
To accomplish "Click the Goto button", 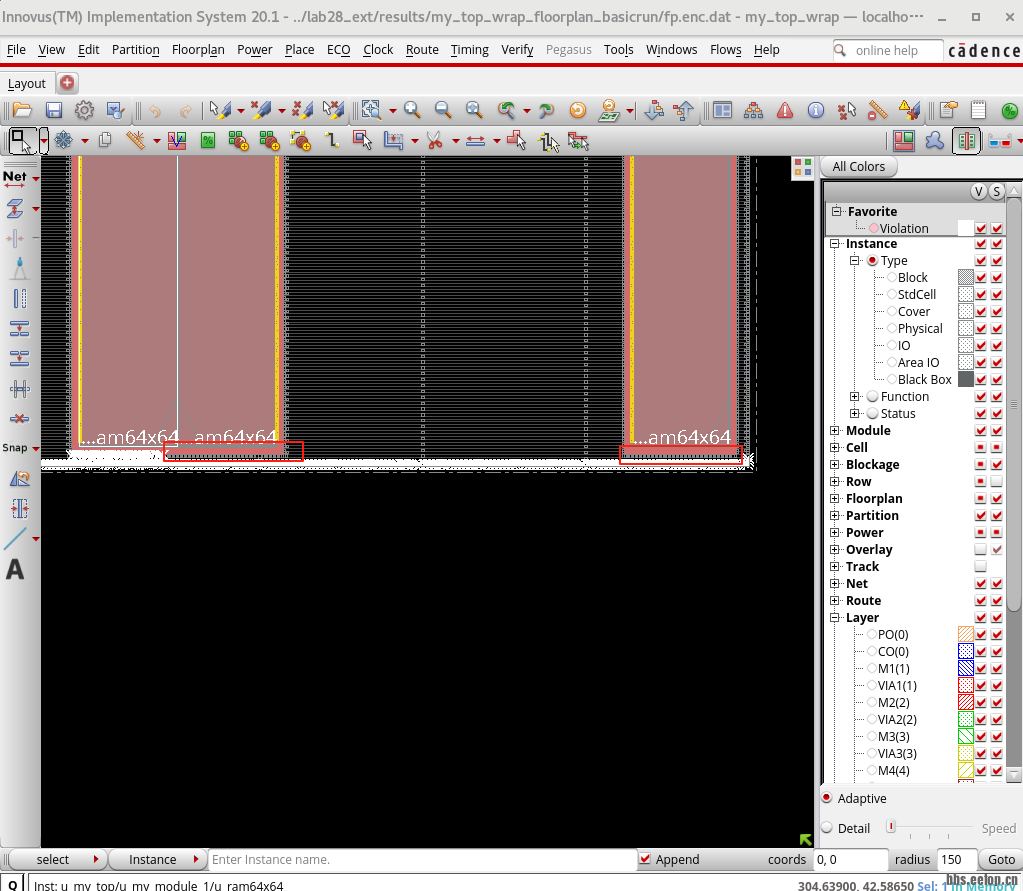I will [1001, 859].
